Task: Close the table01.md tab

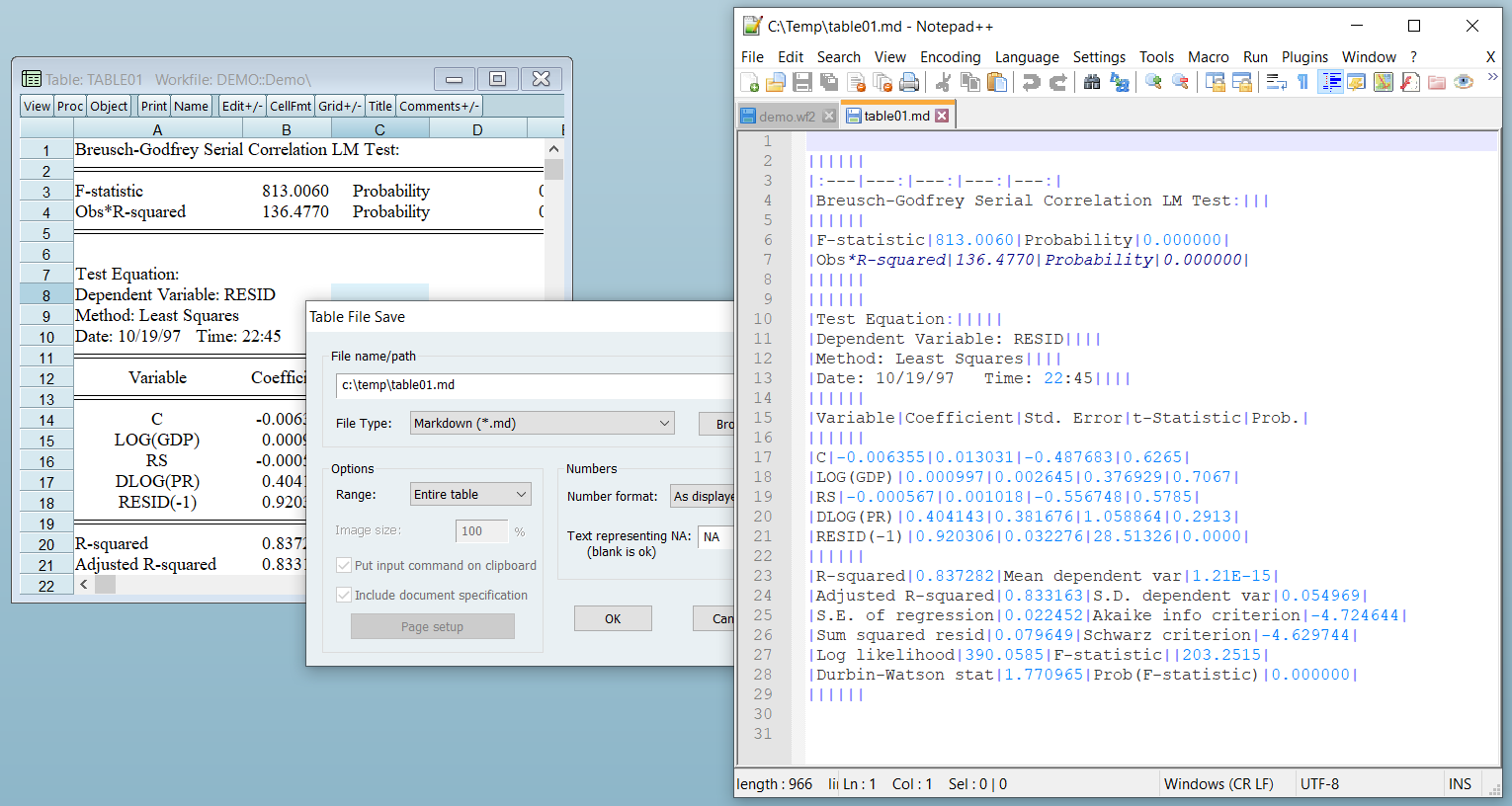Action: tap(942, 116)
